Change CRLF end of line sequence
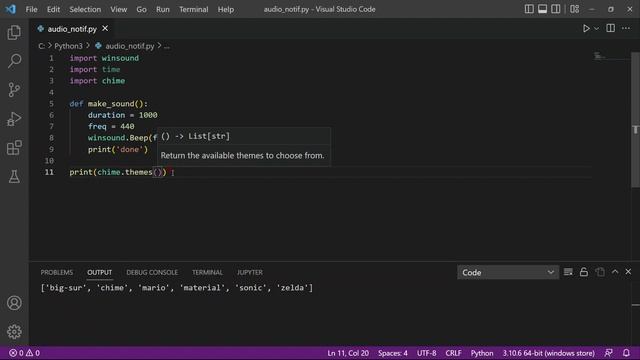Screen dimensions: 640x360 coord(453,353)
